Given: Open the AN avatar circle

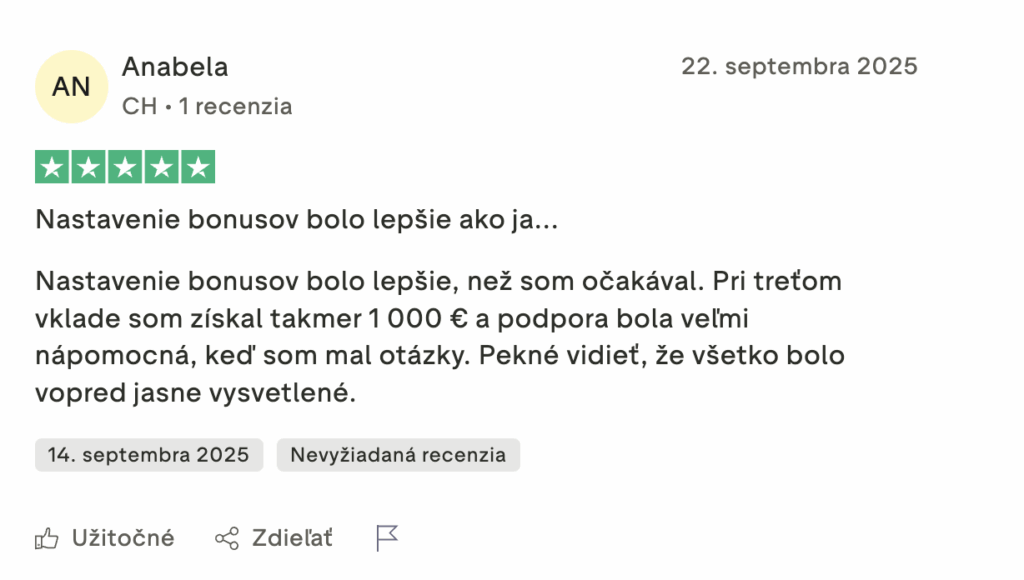Looking at the screenshot, I should point(71,87).
